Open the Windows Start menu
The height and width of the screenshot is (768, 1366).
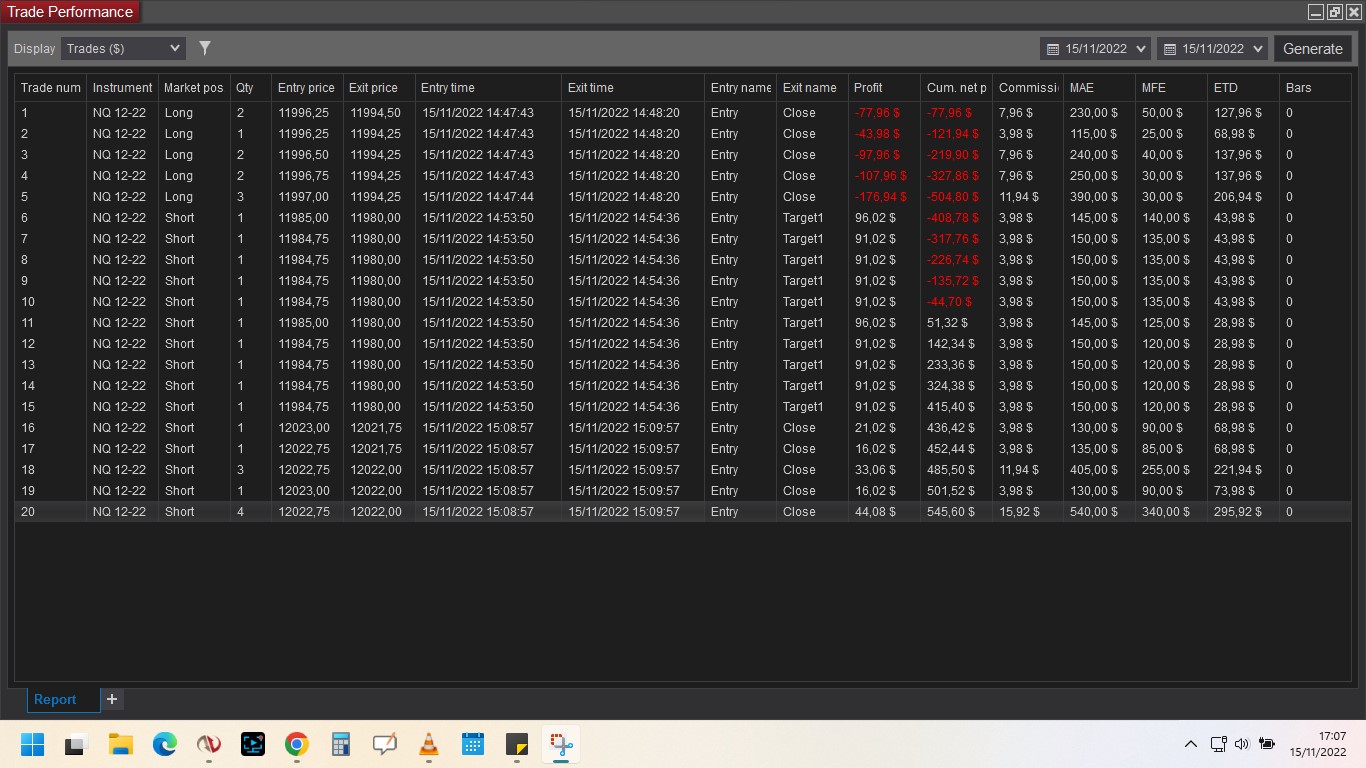(x=32, y=744)
